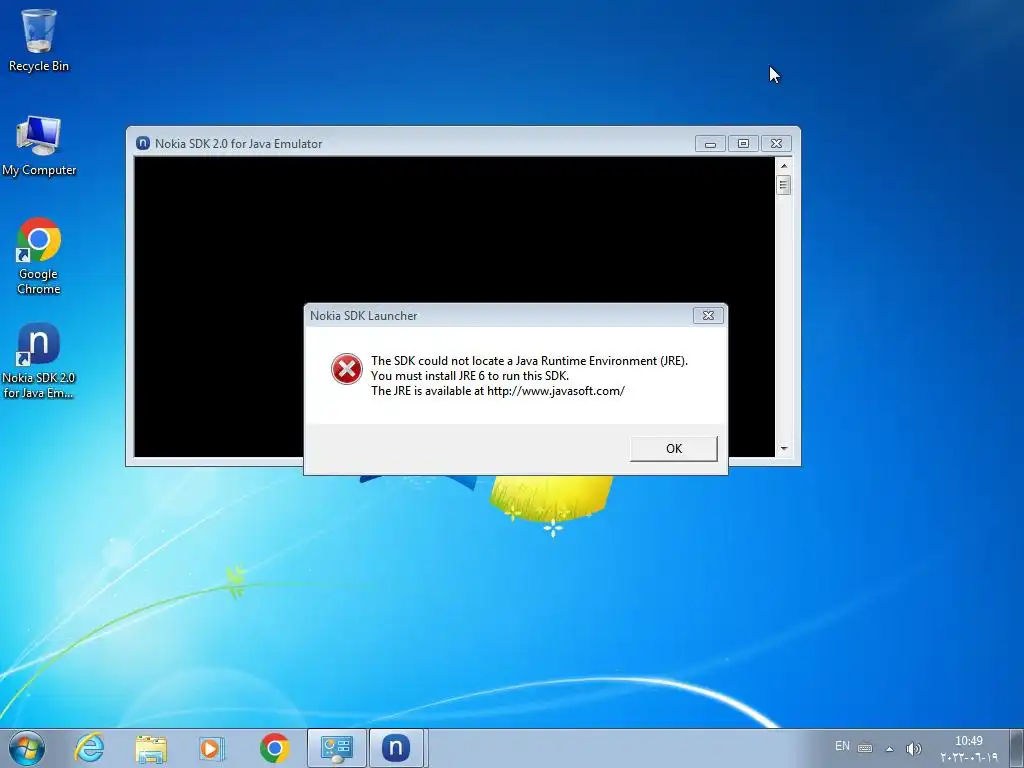The height and width of the screenshot is (768, 1024).
Task: Click the red error icon in the dialog
Action: 347,369
